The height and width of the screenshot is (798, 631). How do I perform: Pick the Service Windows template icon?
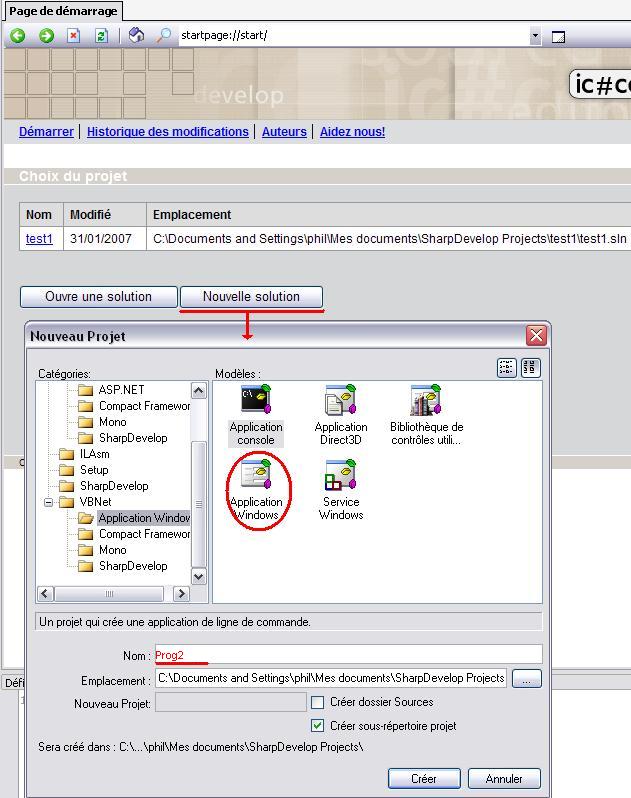pyautogui.click(x=341, y=476)
